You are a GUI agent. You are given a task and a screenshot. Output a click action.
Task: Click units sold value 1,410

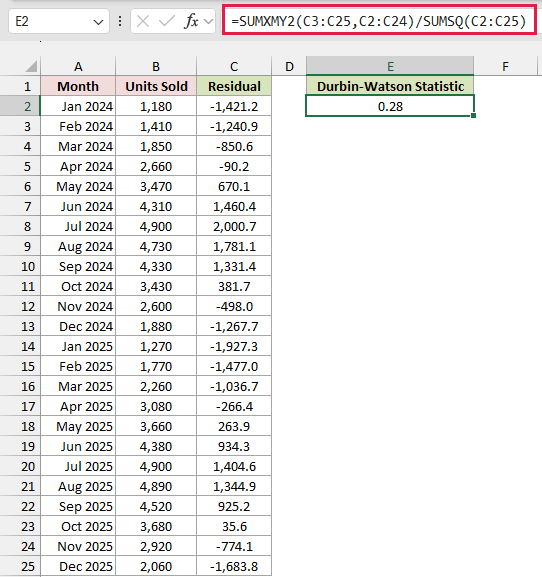(156, 126)
